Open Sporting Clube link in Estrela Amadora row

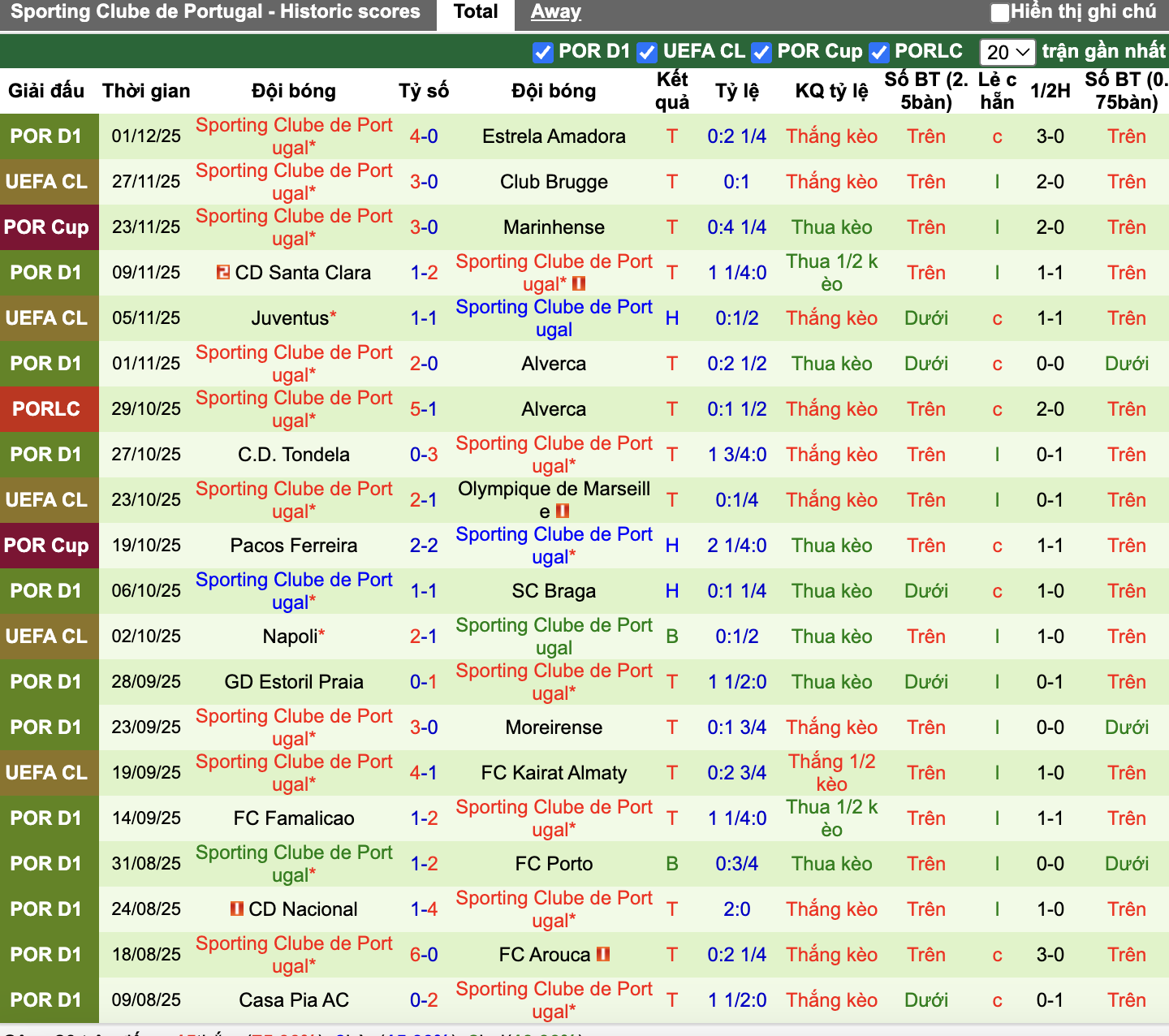click(x=294, y=136)
